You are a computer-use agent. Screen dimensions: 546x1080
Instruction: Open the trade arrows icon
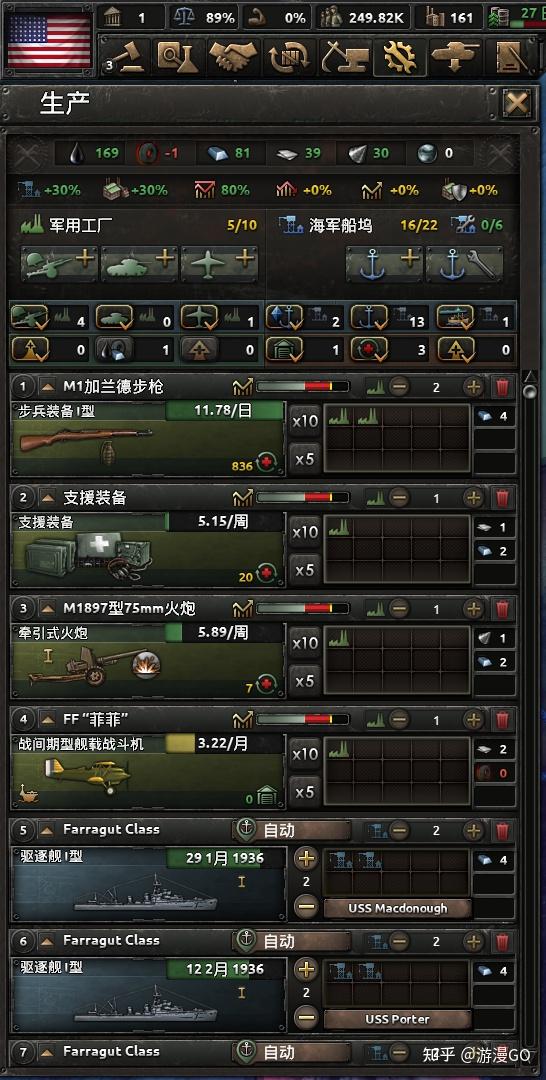pyautogui.click(x=287, y=56)
